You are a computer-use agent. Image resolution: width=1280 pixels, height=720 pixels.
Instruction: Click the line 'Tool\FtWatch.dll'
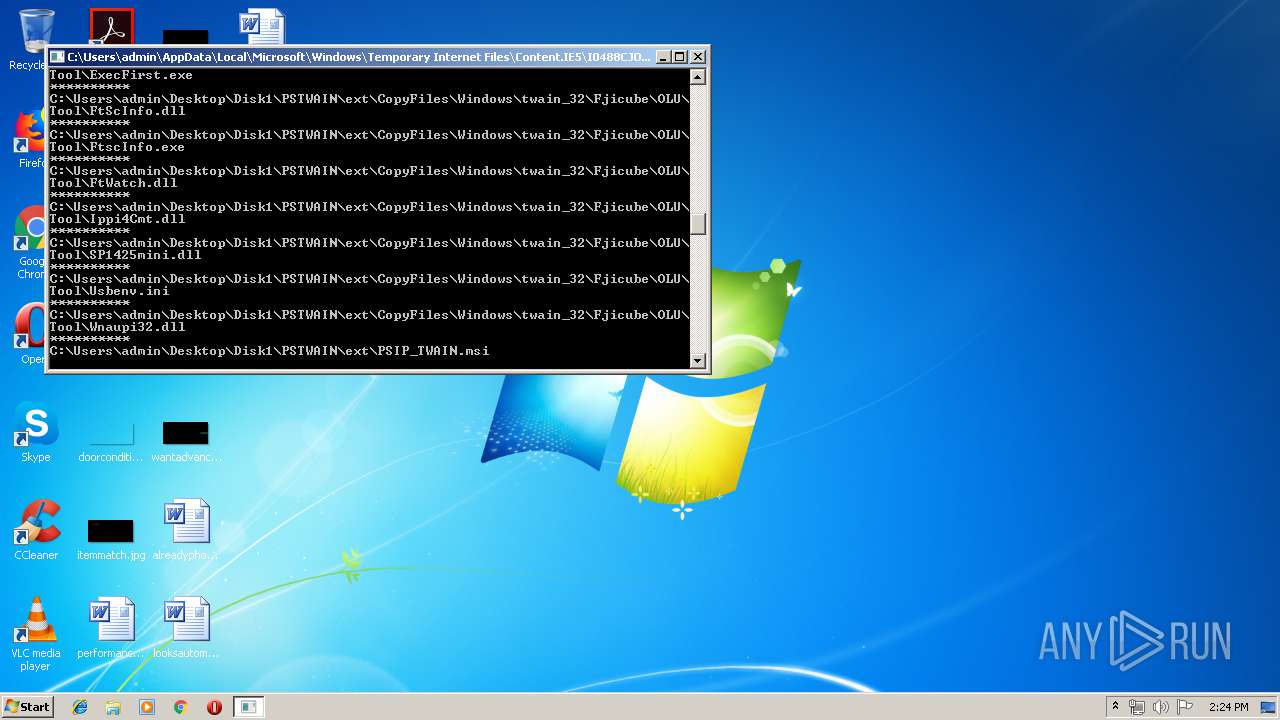(x=113, y=183)
